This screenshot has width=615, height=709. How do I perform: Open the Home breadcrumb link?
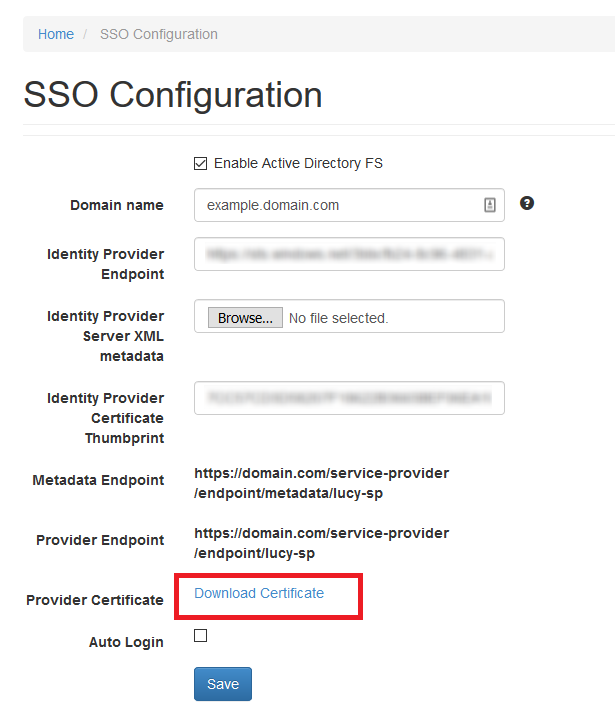(x=56, y=34)
